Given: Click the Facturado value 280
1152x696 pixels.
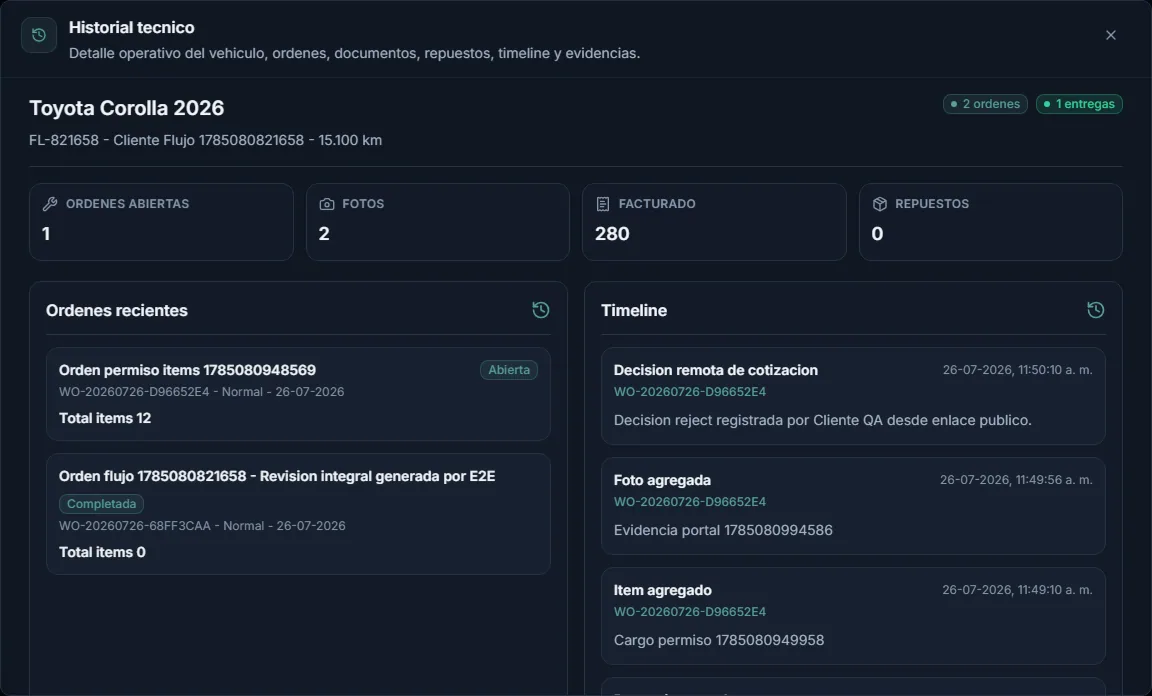Looking at the screenshot, I should (x=612, y=234).
